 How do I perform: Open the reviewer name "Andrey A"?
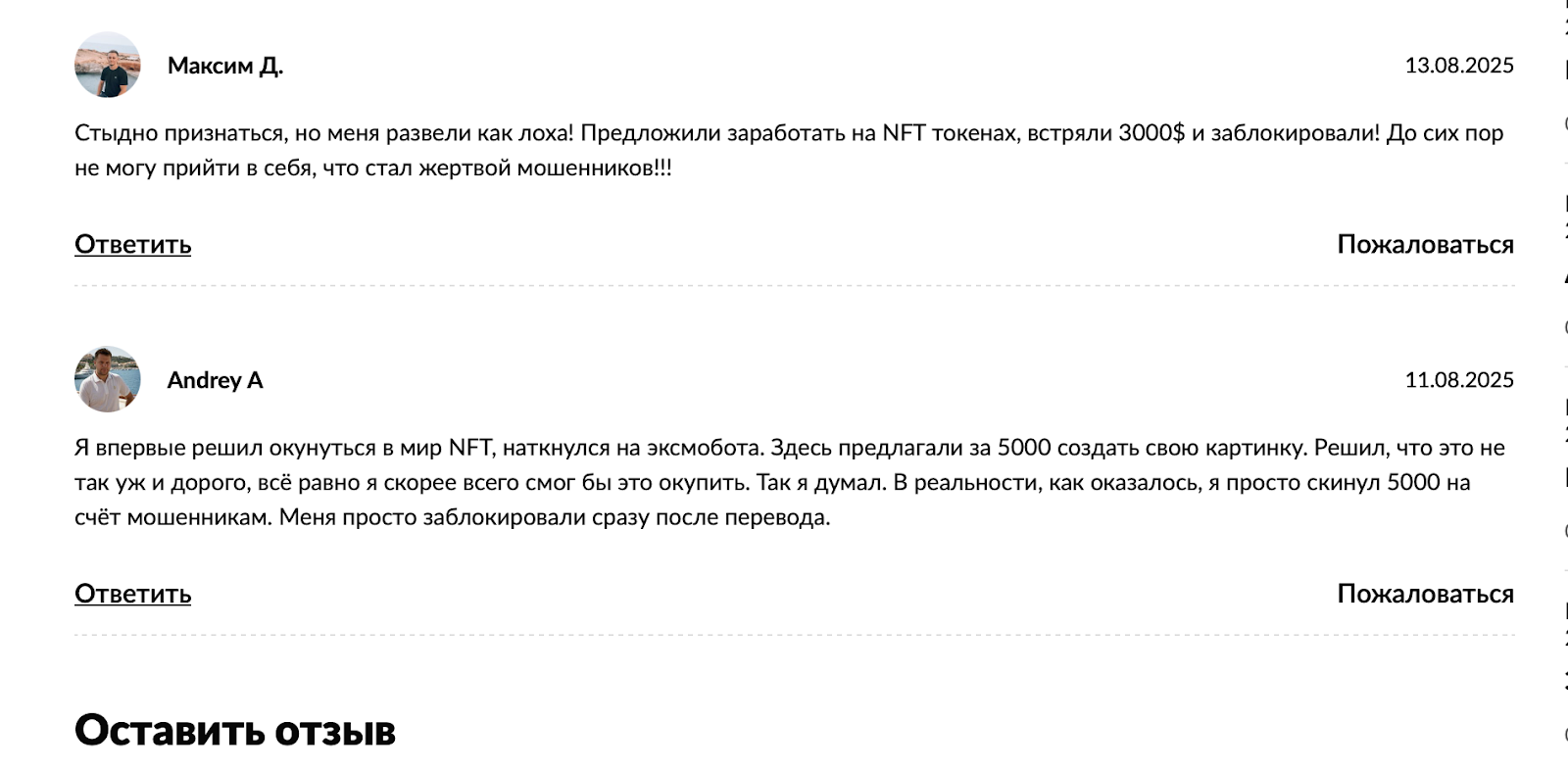tap(215, 380)
